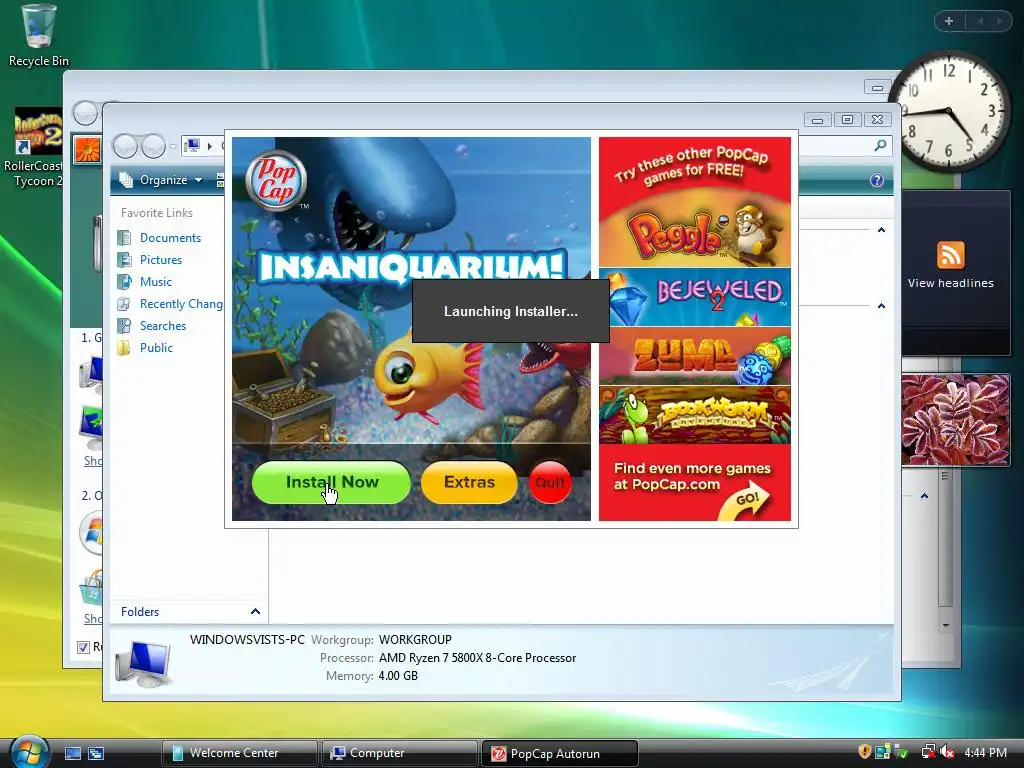The image size is (1024, 768).
Task: Expand the Folders pane chevron
Action: coord(255,612)
